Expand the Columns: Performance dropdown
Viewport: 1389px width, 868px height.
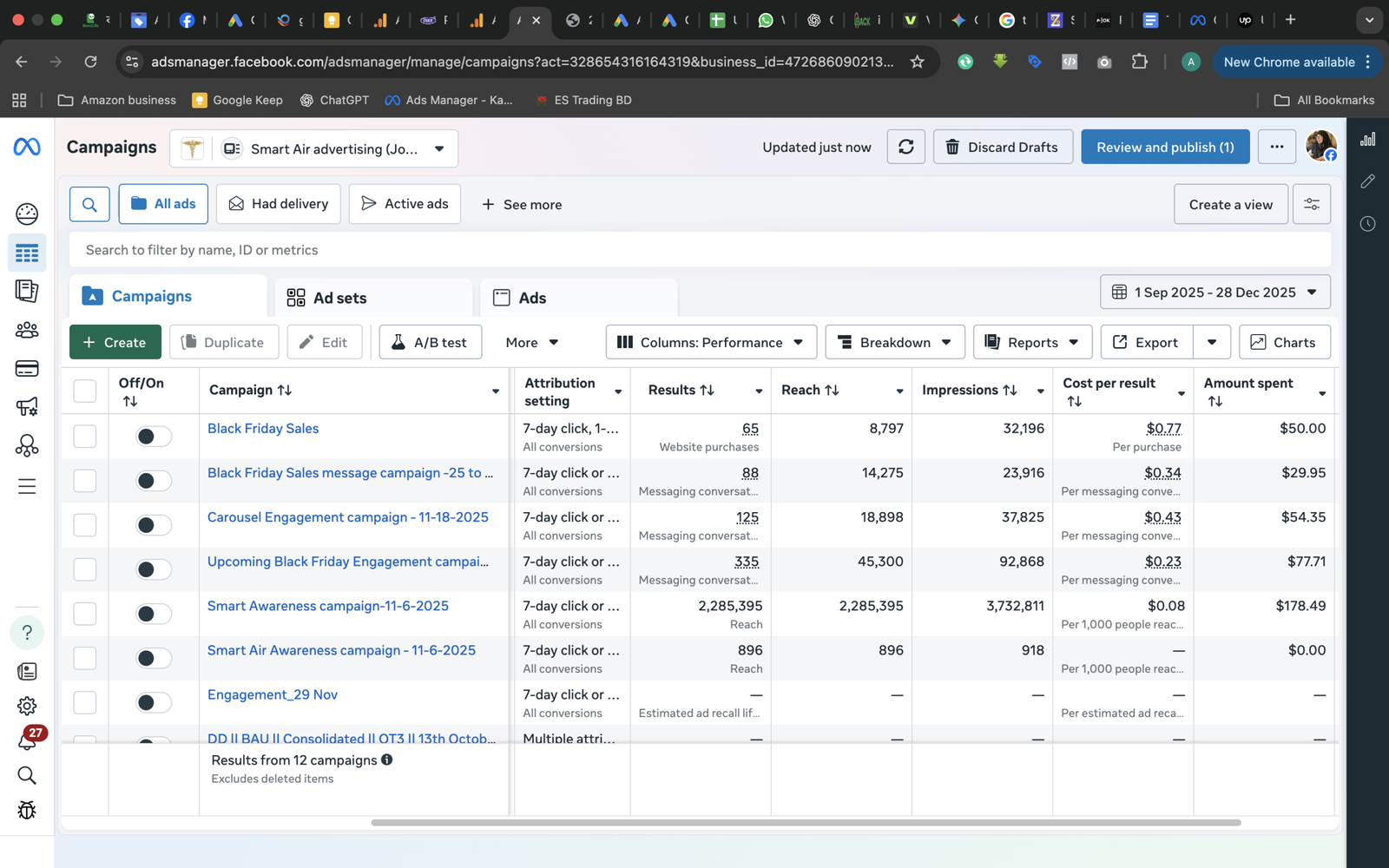710,342
